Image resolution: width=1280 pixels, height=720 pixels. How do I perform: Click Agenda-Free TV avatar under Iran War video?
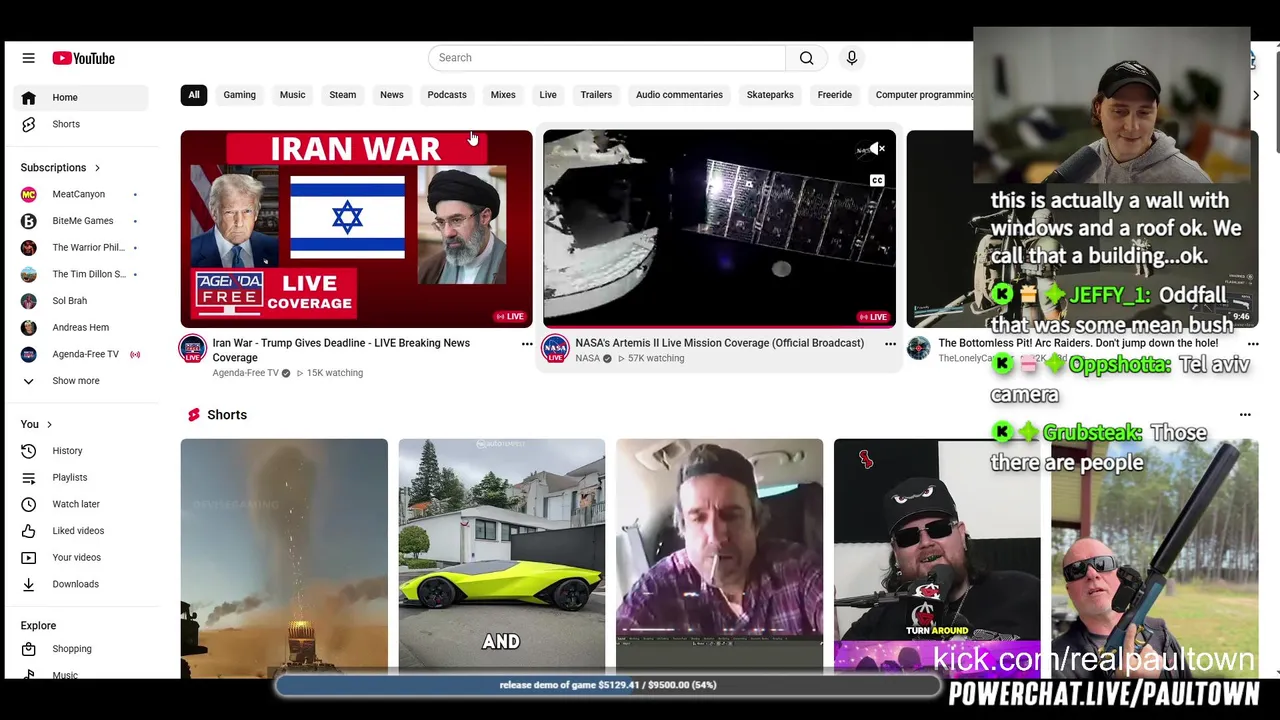point(192,348)
